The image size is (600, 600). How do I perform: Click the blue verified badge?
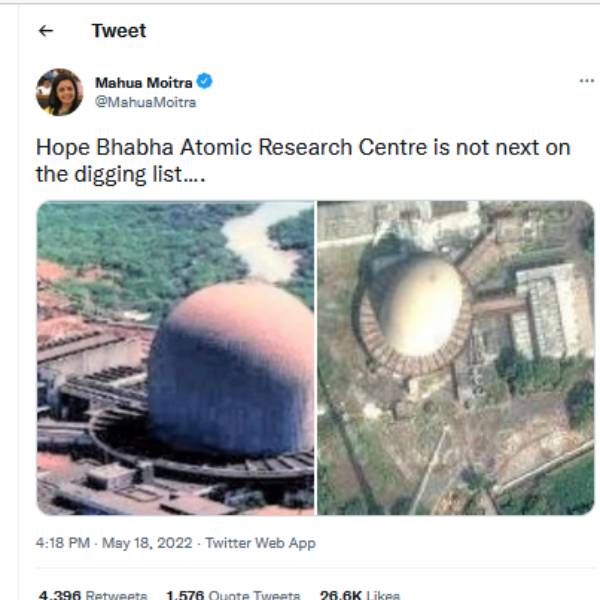[x=205, y=82]
